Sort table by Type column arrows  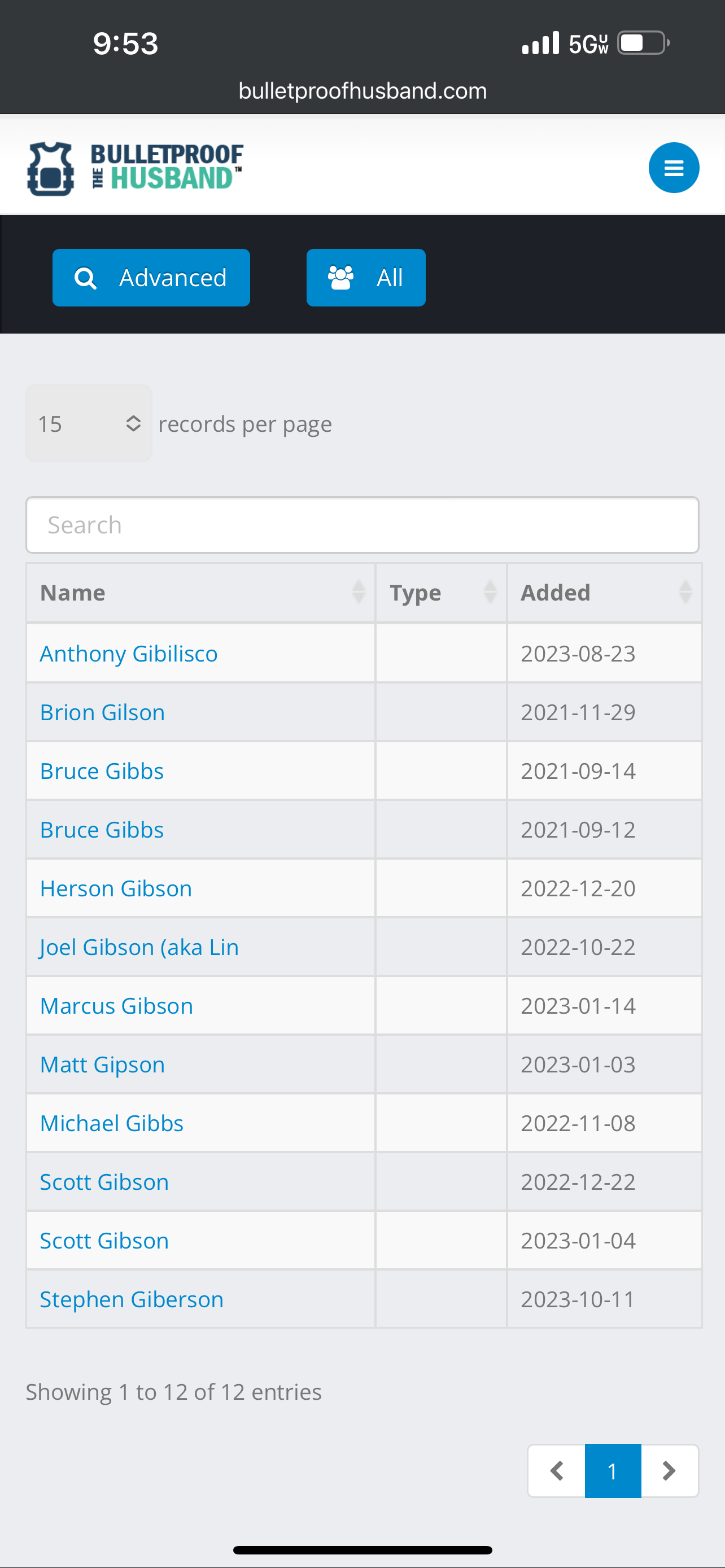[x=490, y=592]
